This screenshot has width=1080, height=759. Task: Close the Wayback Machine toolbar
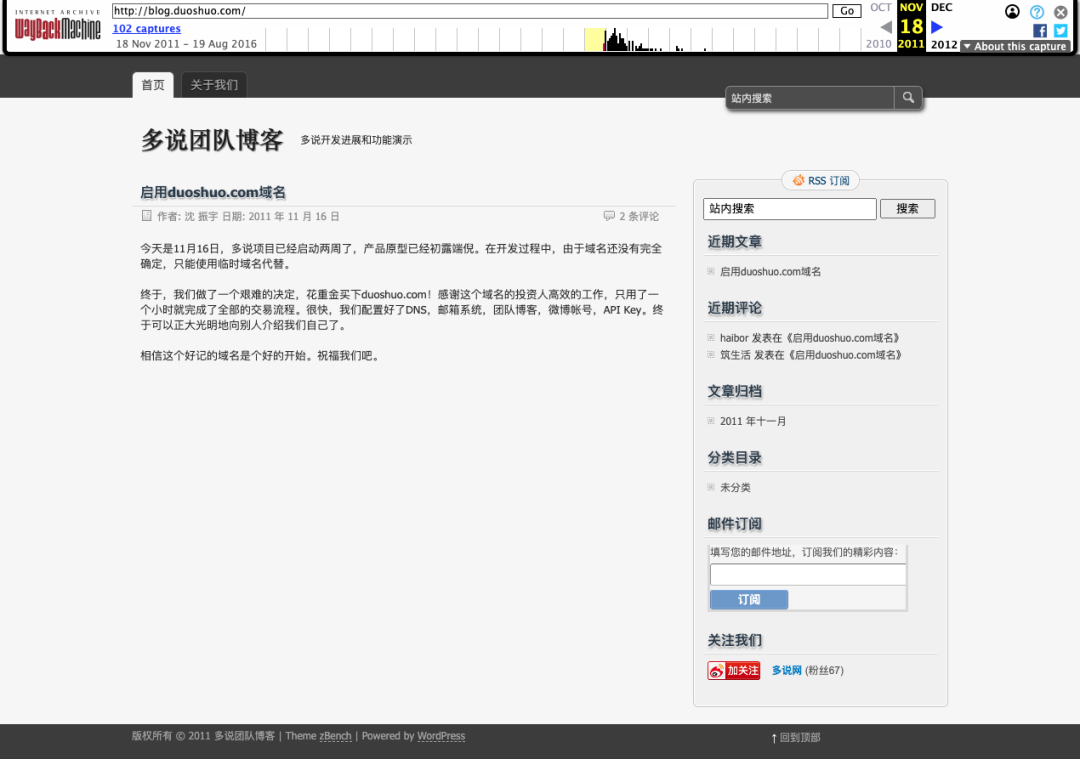pos(1061,12)
